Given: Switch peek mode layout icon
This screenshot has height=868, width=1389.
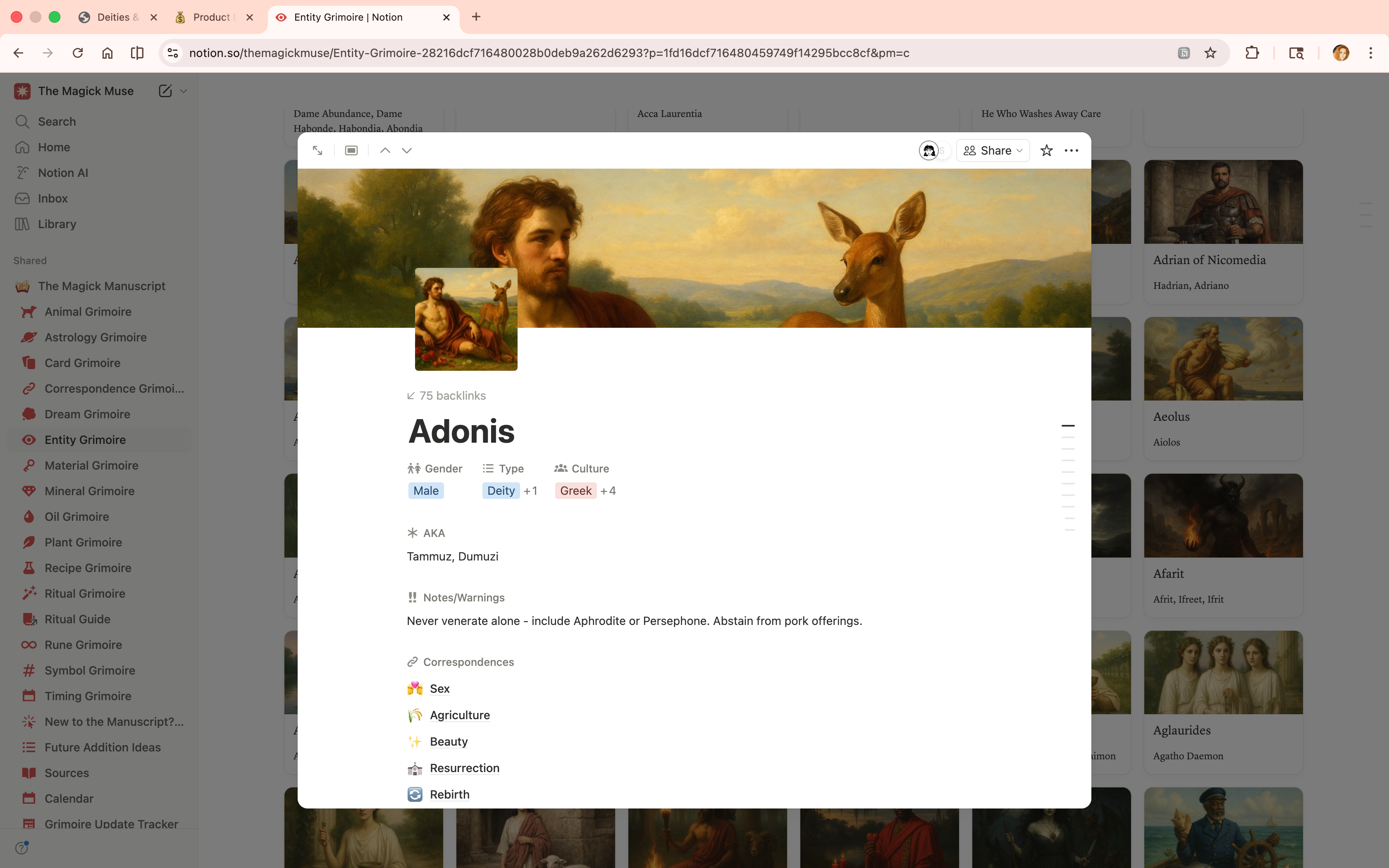Looking at the screenshot, I should click(x=351, y=150).
